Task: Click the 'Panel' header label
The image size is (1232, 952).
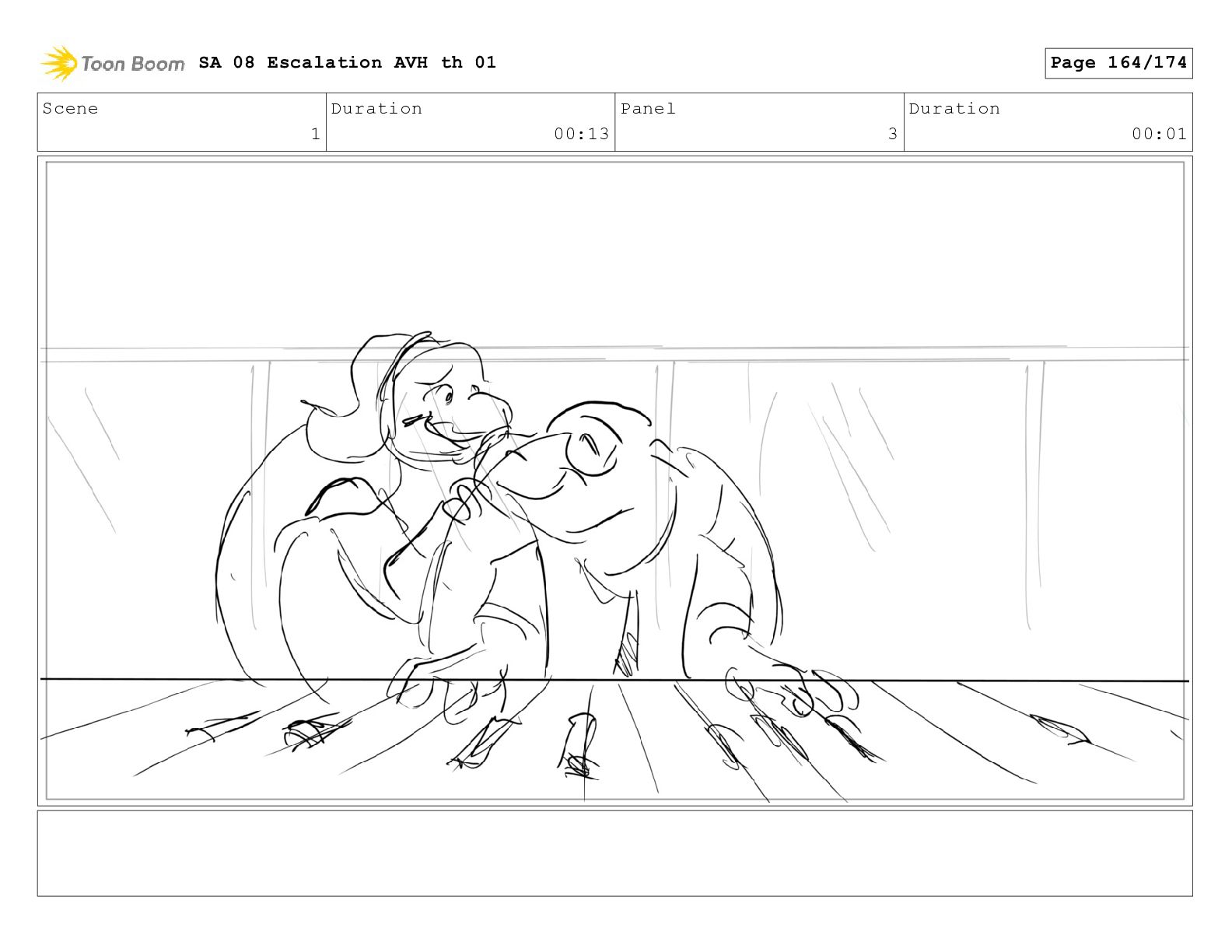Action: tap(648, 109)
